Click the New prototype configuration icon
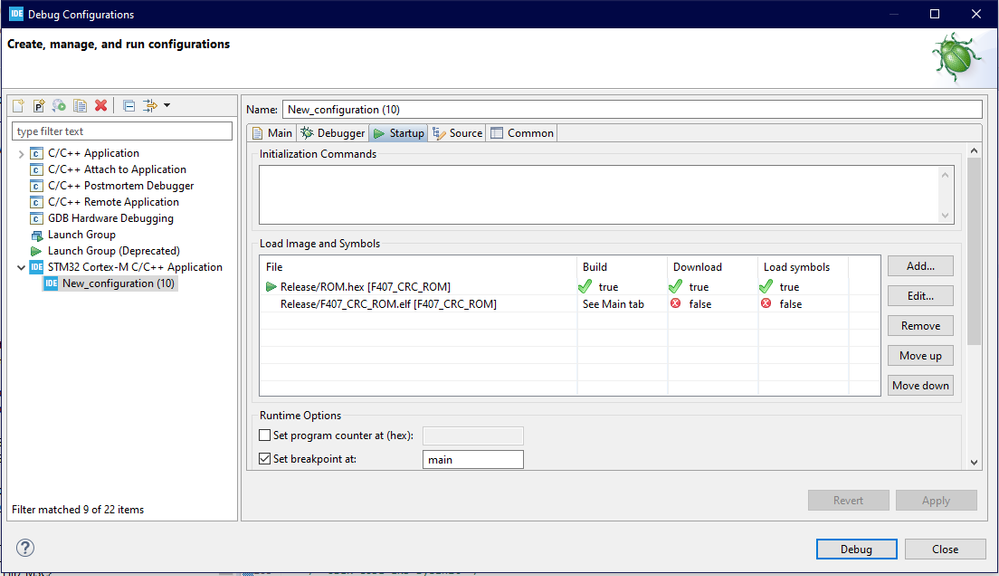Image resolution: width=999 pixels, height=576 pixels. point(39,105)
